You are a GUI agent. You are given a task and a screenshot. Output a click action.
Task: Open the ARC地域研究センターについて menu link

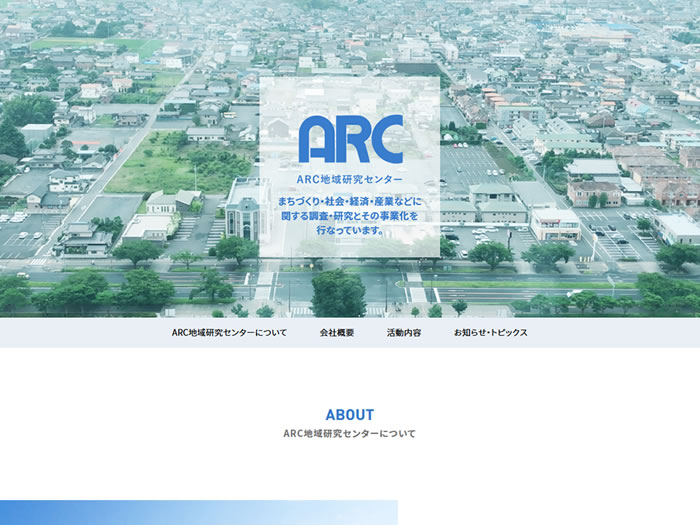click(x=229, y=333)
